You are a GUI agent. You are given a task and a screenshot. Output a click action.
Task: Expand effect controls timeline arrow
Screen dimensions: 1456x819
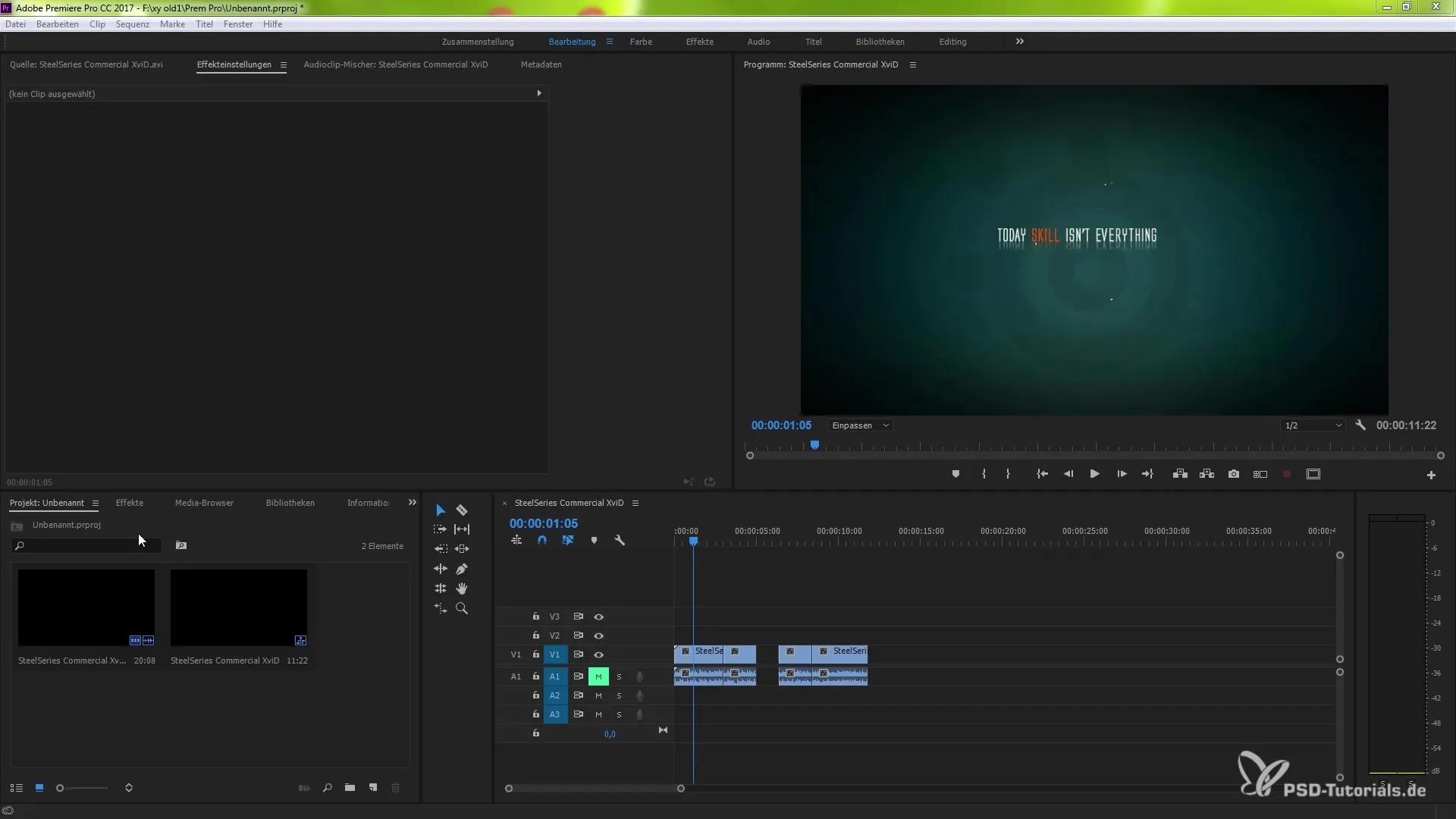coord(539,93)
